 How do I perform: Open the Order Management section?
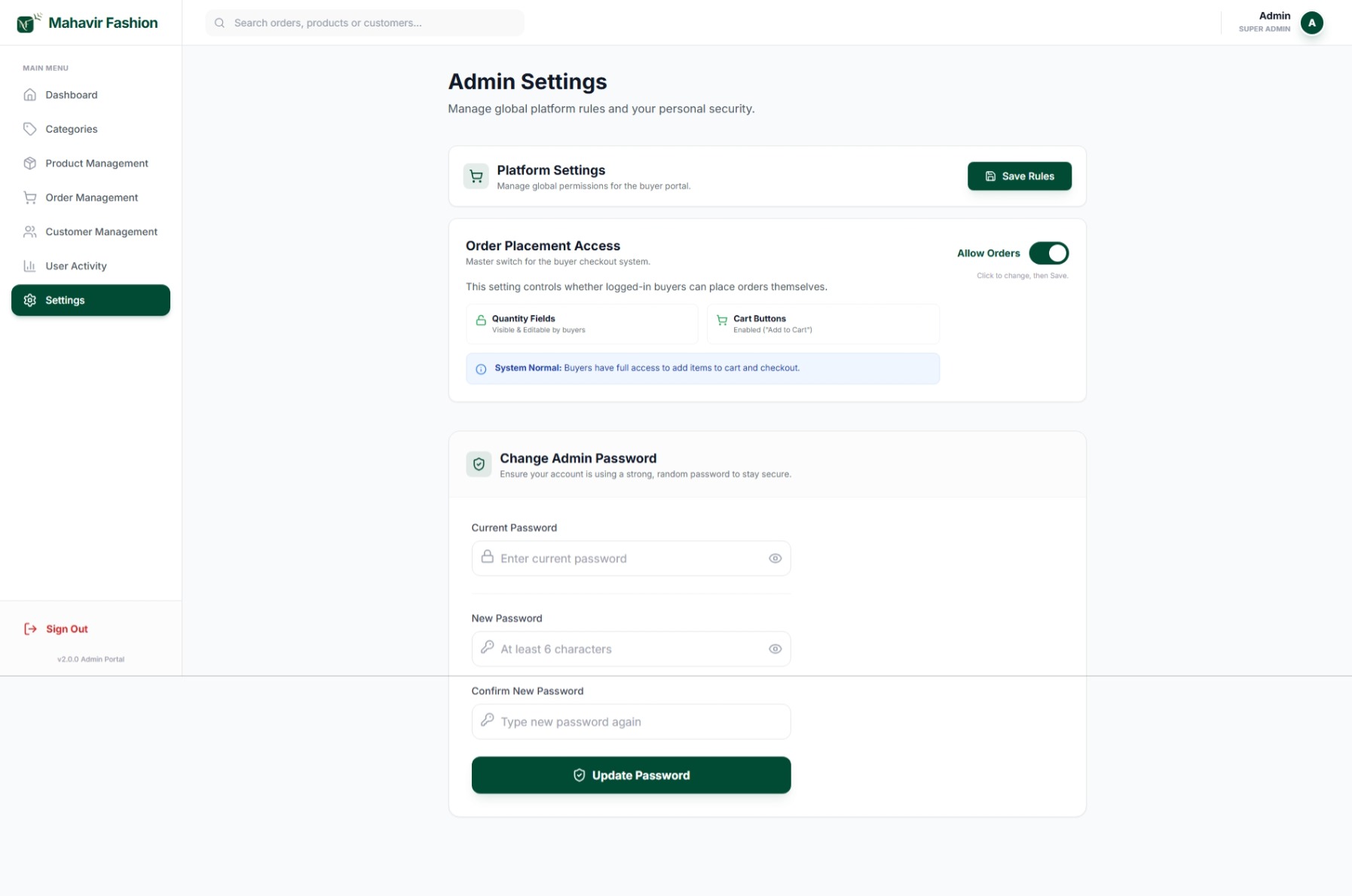[91, 197]
